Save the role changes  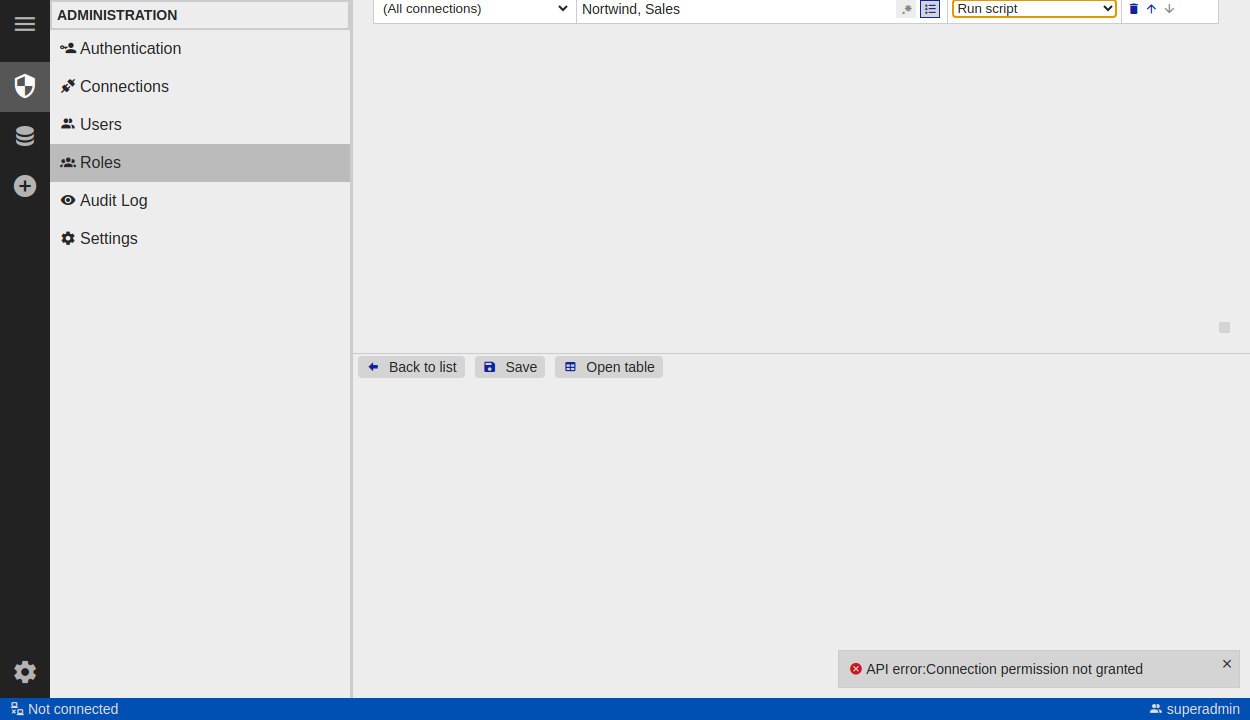(x=510, y=367)
